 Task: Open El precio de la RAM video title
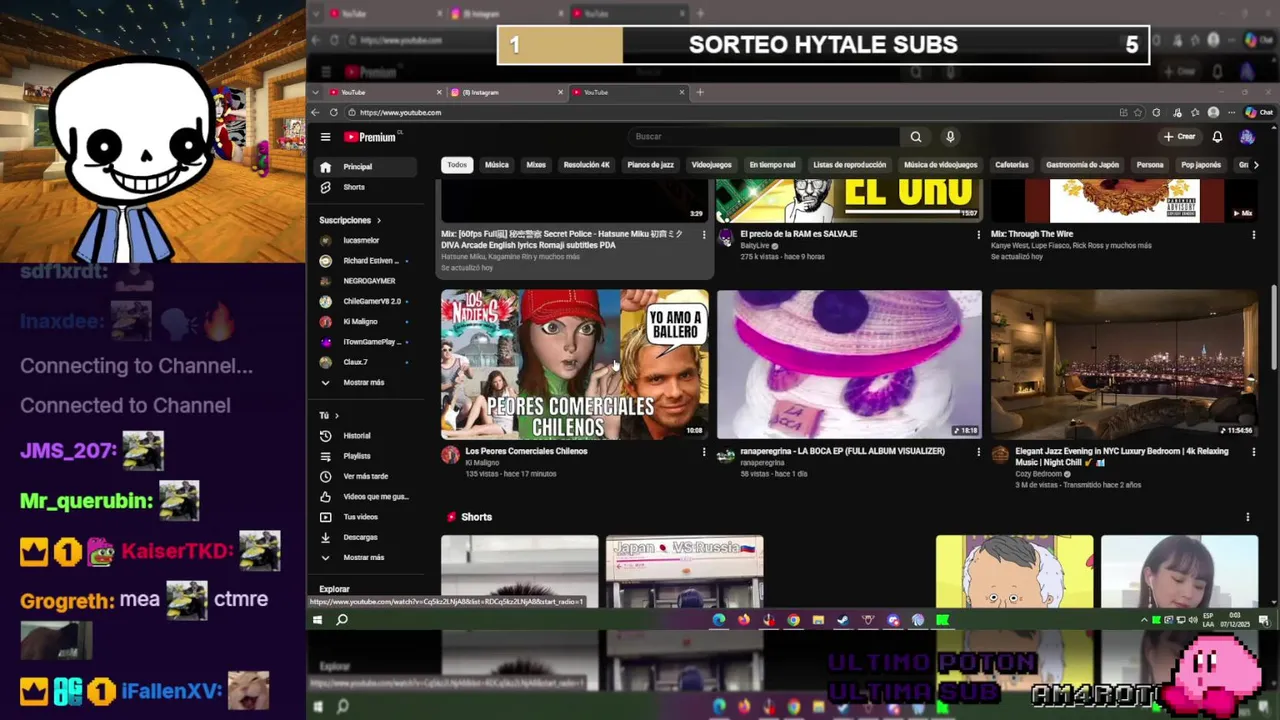point(799,234)
